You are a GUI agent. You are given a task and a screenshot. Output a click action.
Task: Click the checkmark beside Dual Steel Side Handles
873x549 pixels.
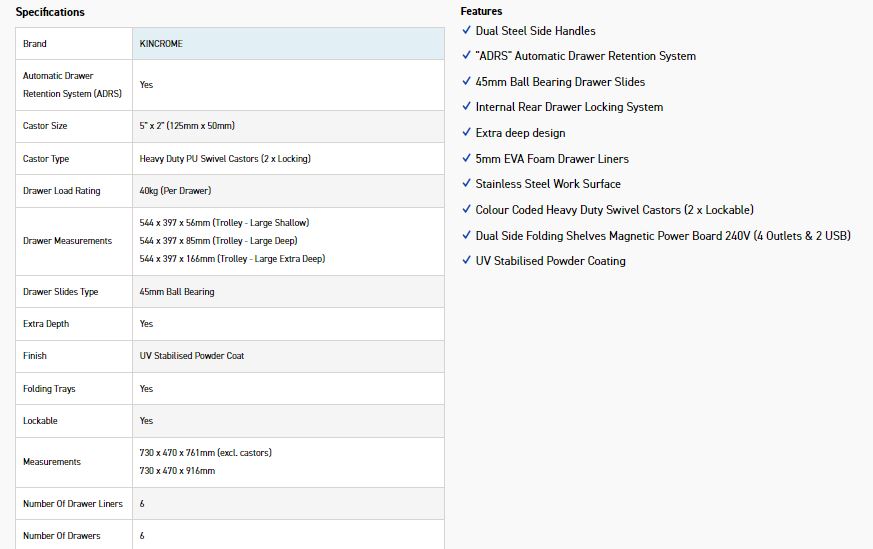(x=466, y=30)
